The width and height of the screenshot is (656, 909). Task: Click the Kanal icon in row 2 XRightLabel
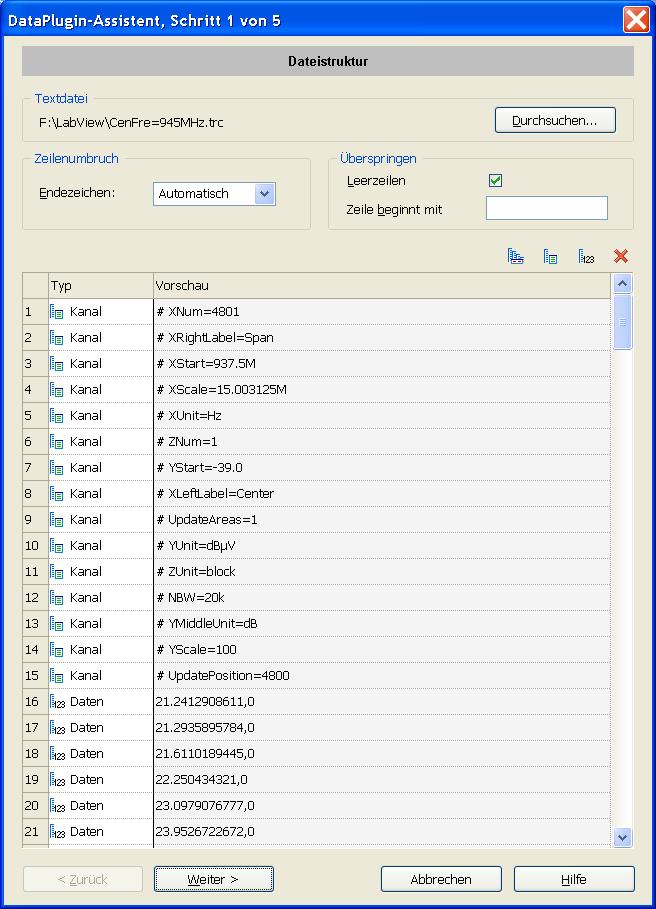(57, 338)
